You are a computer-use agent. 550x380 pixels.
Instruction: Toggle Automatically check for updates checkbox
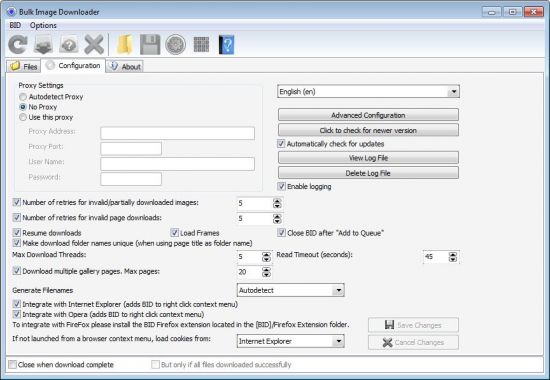(281, 144)
